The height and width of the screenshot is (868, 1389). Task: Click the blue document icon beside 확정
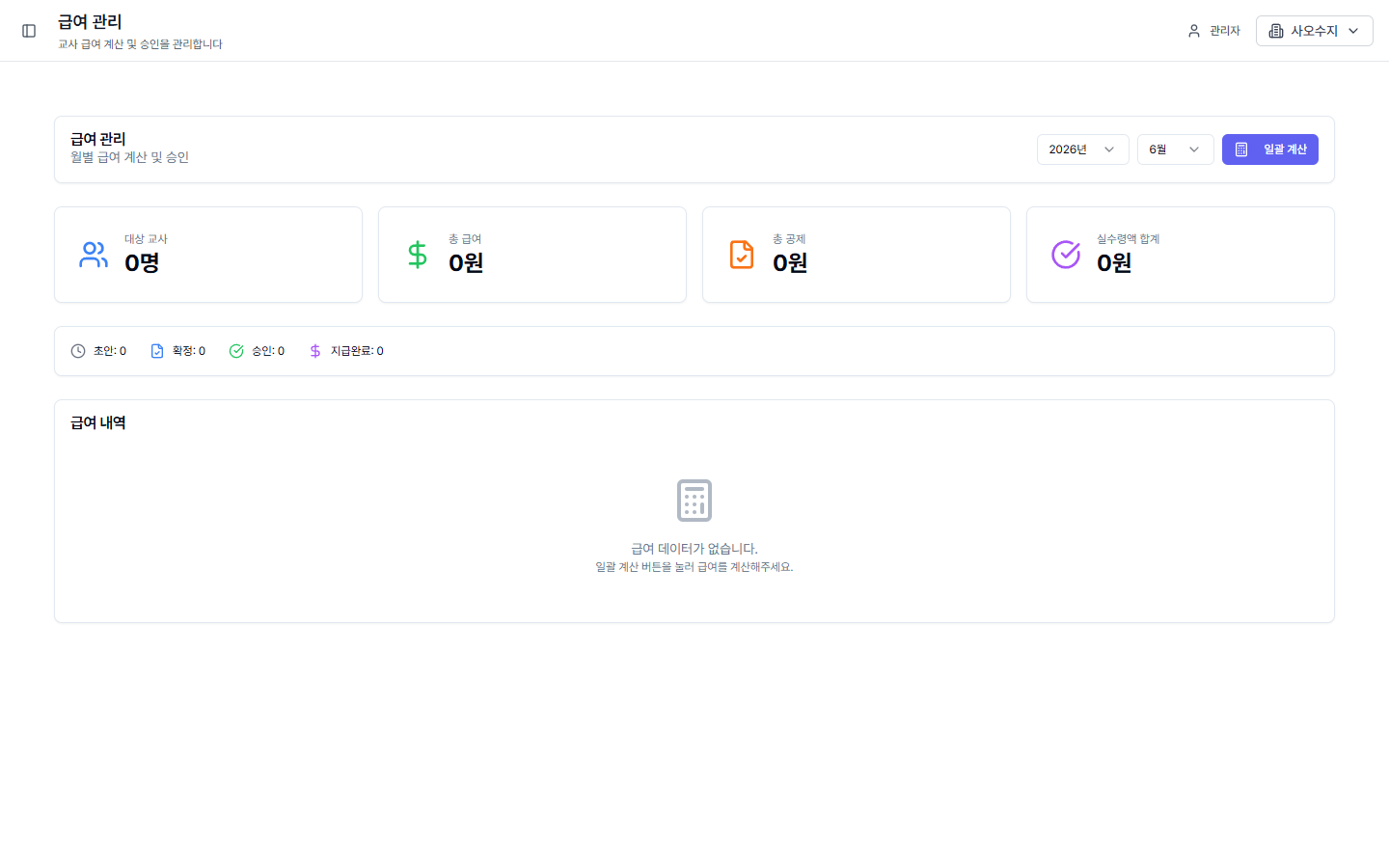pyautogui.click(x=157, y=351)
